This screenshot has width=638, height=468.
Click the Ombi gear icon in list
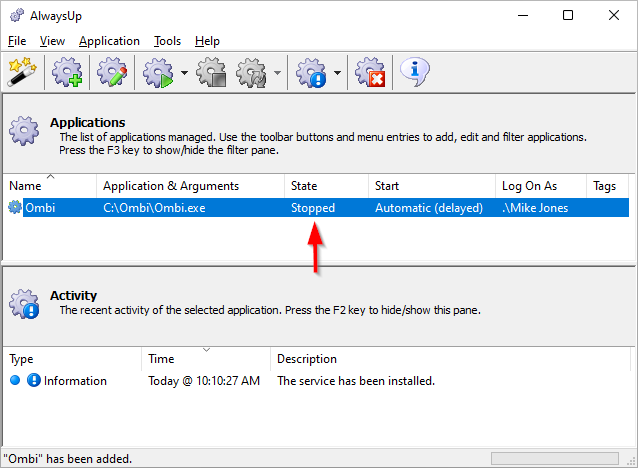[x=15, y=207]
